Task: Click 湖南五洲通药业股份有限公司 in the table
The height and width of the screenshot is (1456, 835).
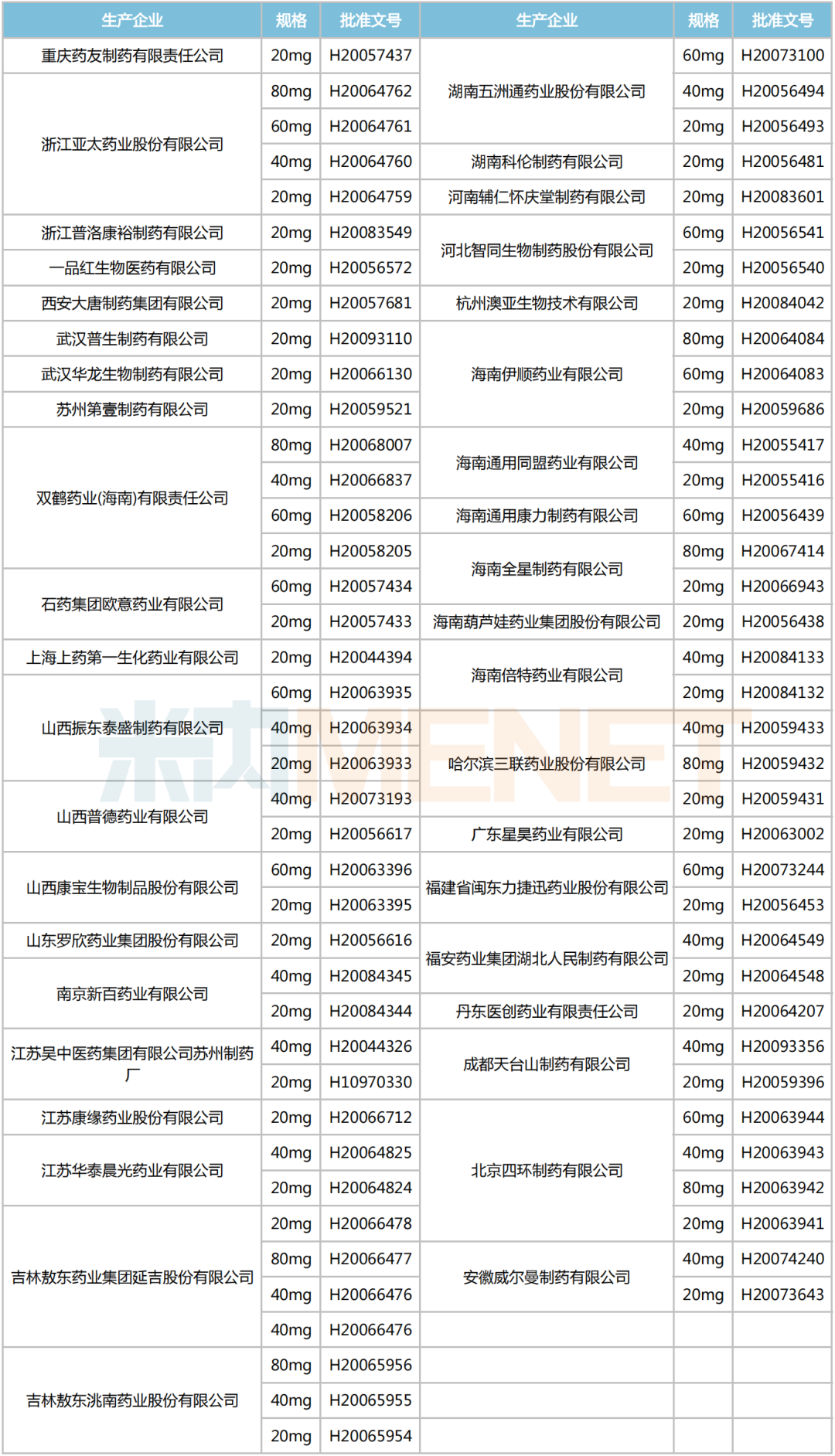Action: (x=547, y=91)
